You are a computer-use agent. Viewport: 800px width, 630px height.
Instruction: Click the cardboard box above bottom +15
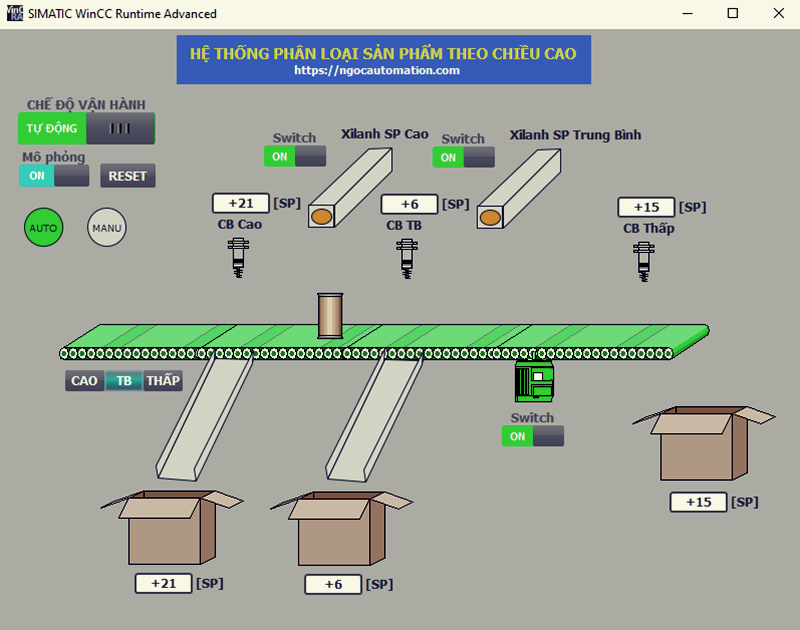[704, 443]
